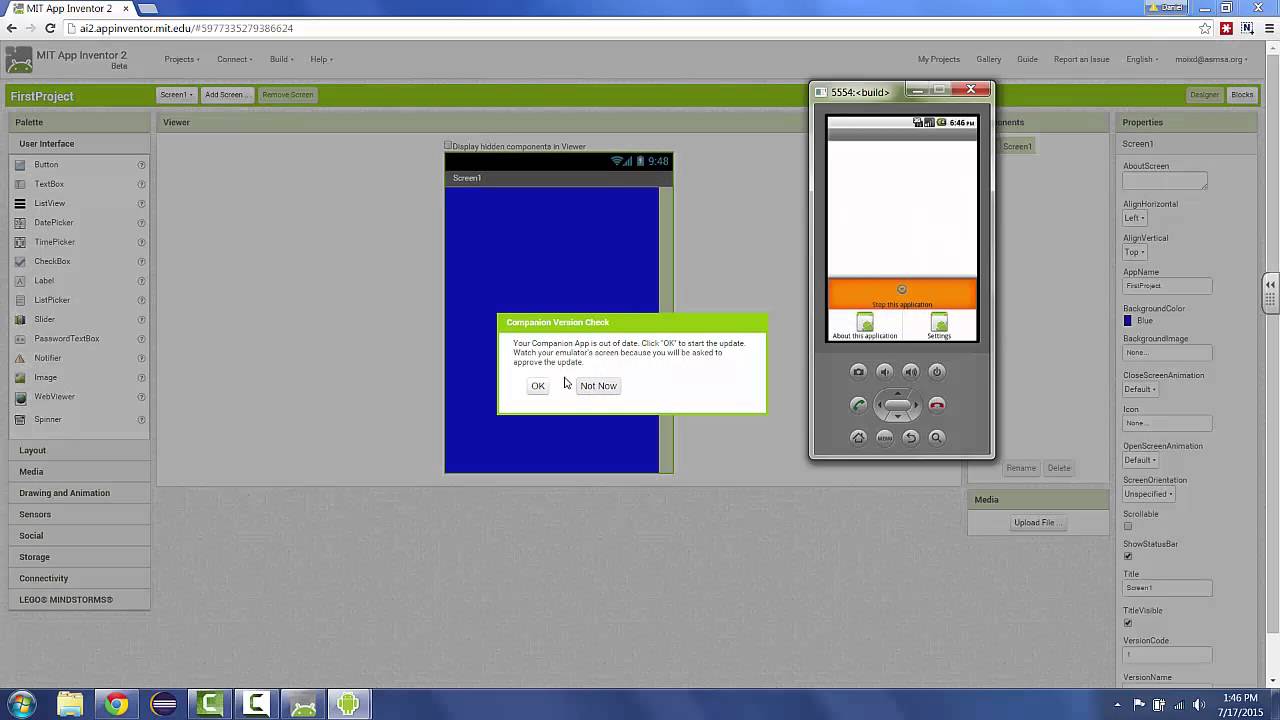This screenshot has width=1280, height=720.
Task: Open the Projects menu
Action: point(182,59)
